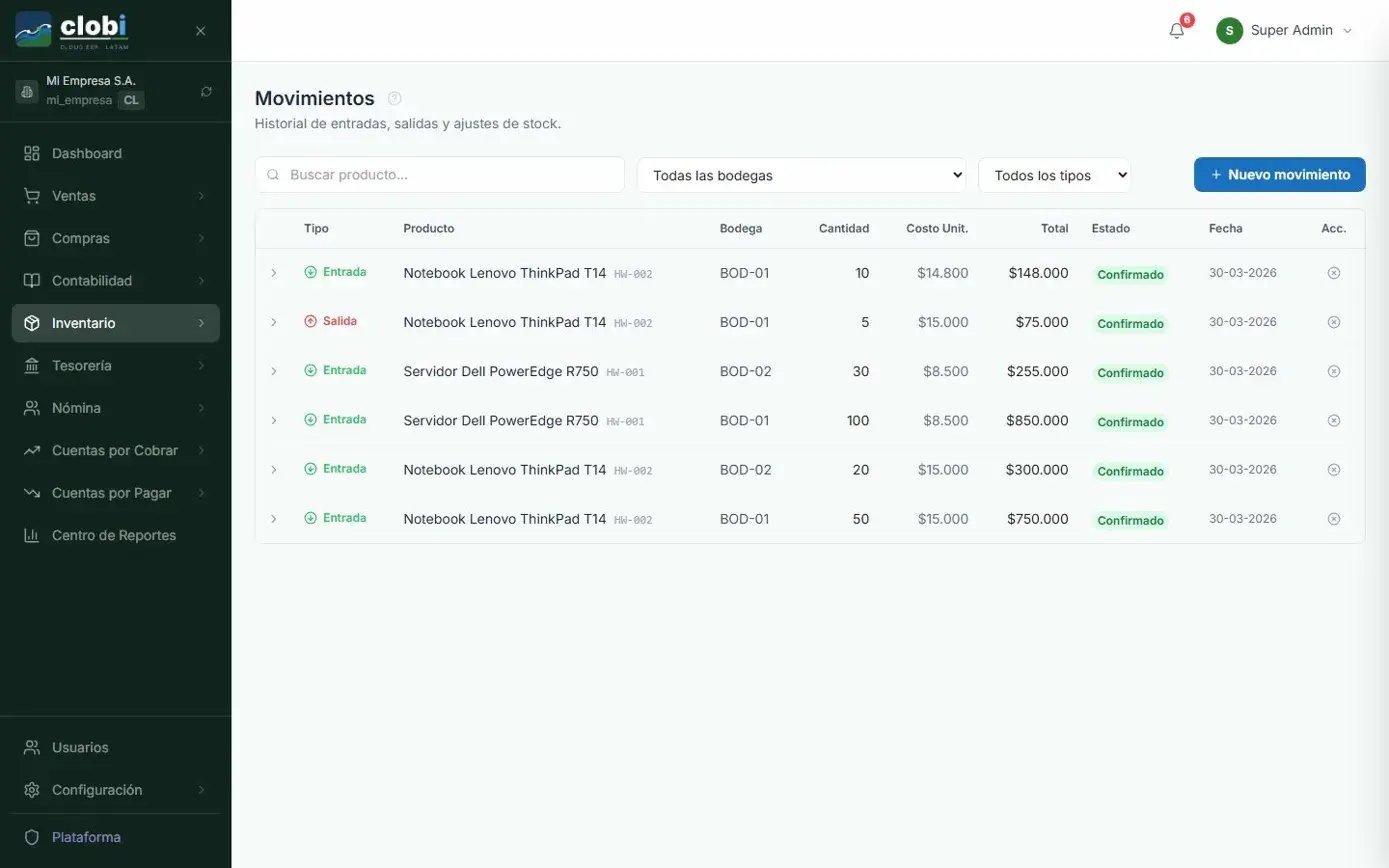1389x868 pixels.
Task: Expand the first Entrada row details
Action: (x=274, y=273)
